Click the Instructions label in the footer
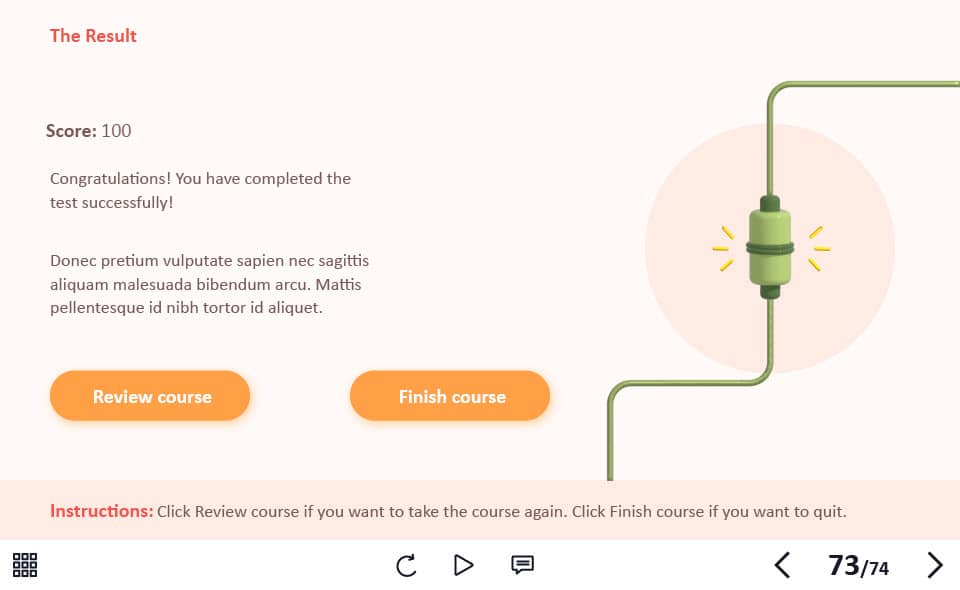 (x=102, y=511)
